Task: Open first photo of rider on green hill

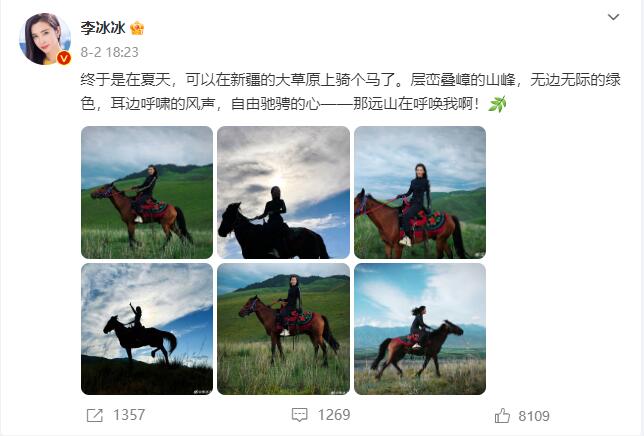Action: click(x=147, y=192)
